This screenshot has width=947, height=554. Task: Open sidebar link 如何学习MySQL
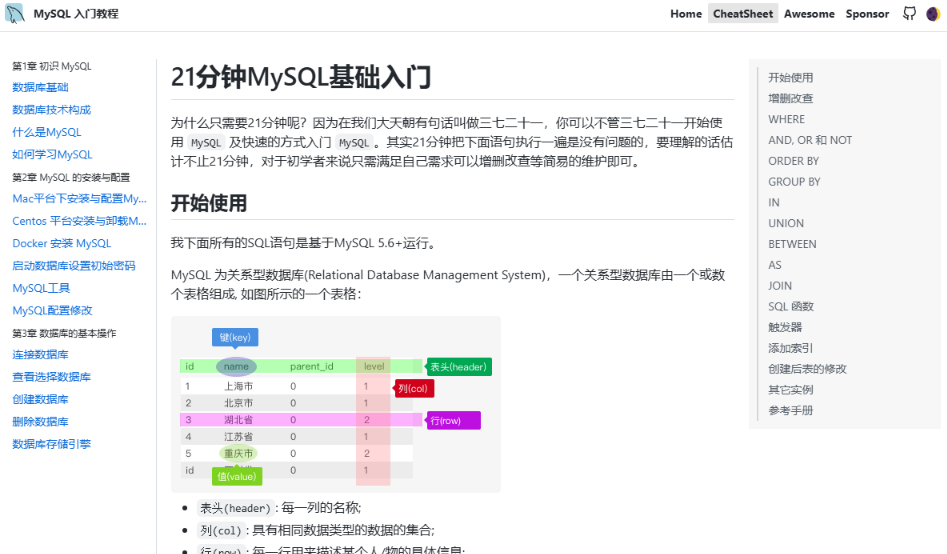(x=52, y=155)
